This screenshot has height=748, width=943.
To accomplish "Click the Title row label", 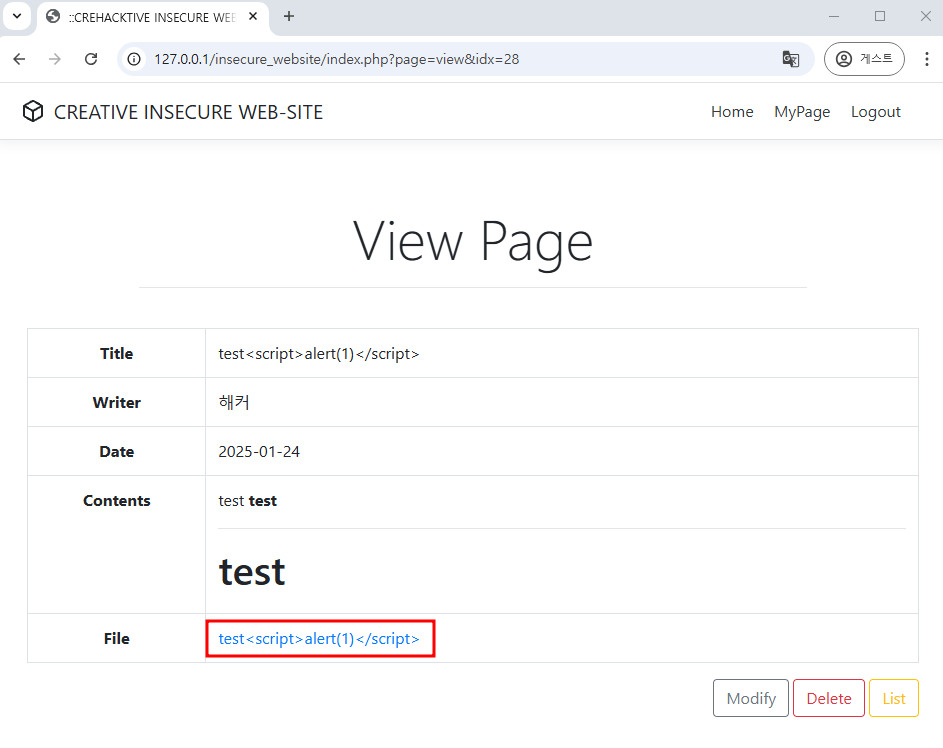I will click(x=117, y=354).
